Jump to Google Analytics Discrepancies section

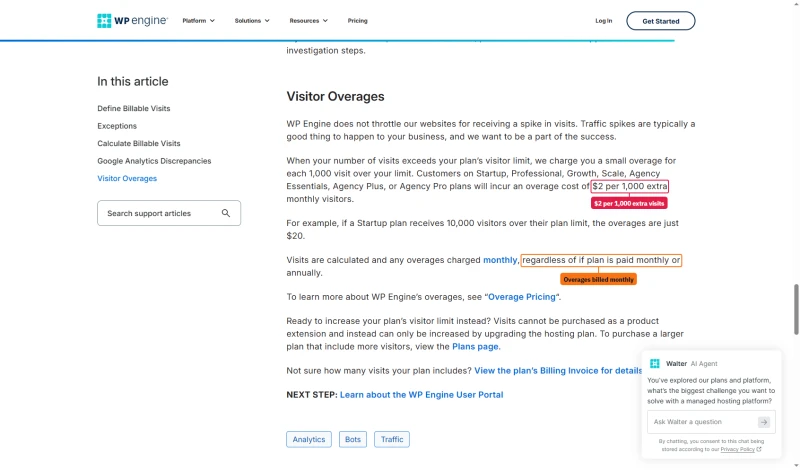click(154, 161)
